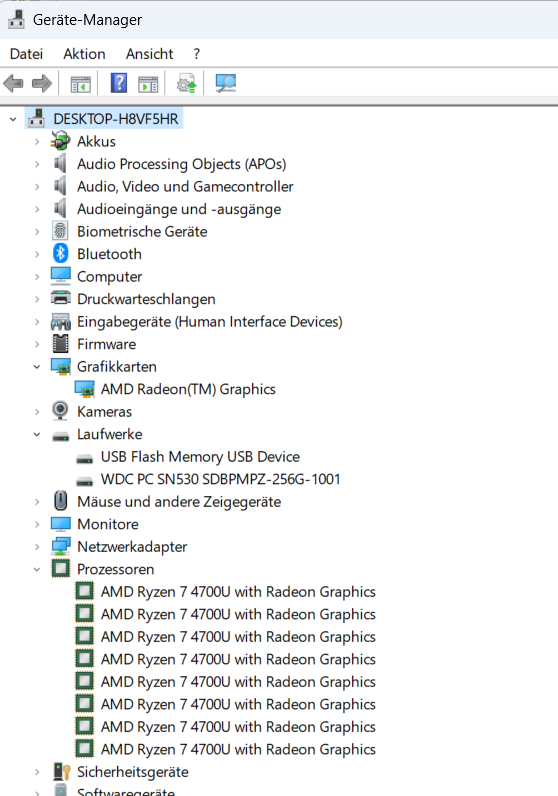Viewport: 558px width, 796px height.
Task: Click the Back arrow toolbar icon
Action: tap(14, 83)
